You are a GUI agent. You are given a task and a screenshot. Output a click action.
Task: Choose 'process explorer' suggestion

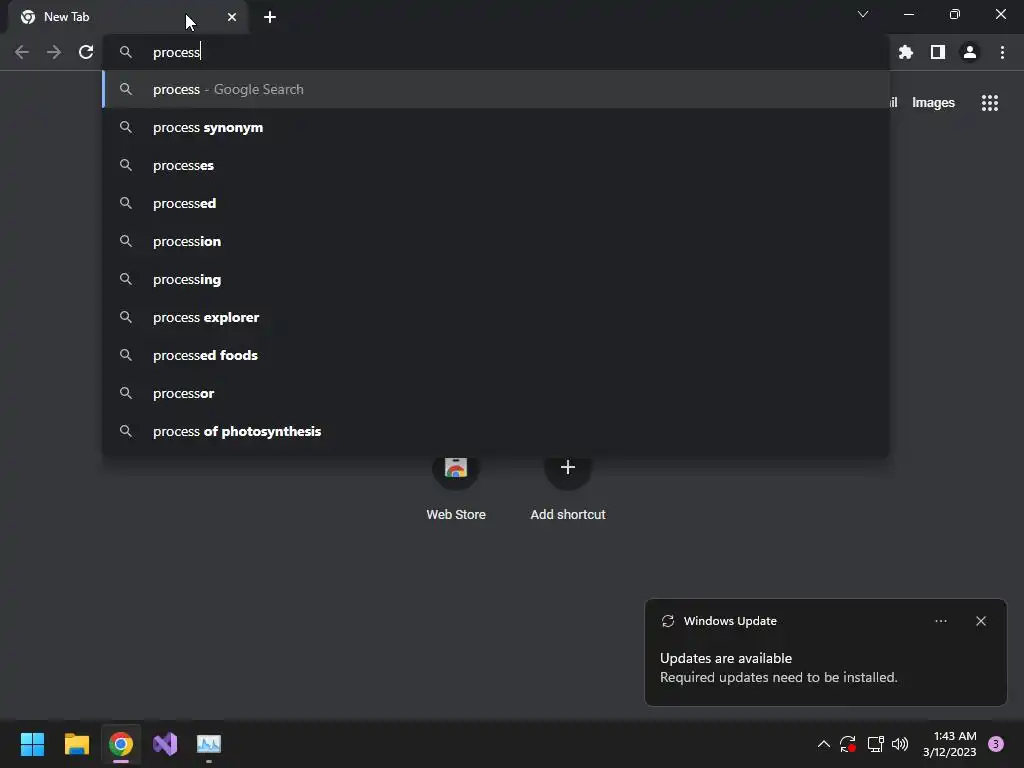(496, 317)
